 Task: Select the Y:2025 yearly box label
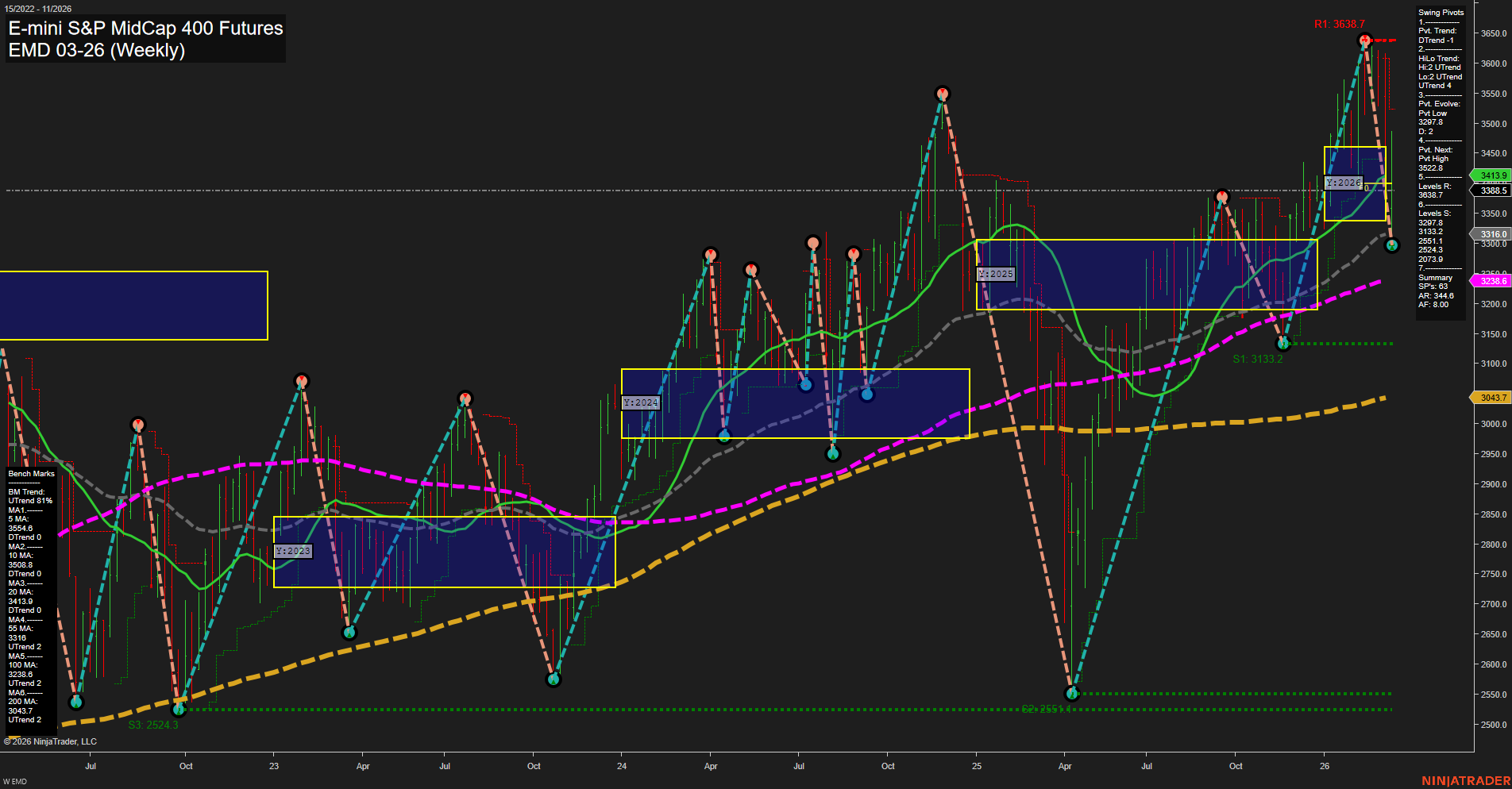point(996,274)
